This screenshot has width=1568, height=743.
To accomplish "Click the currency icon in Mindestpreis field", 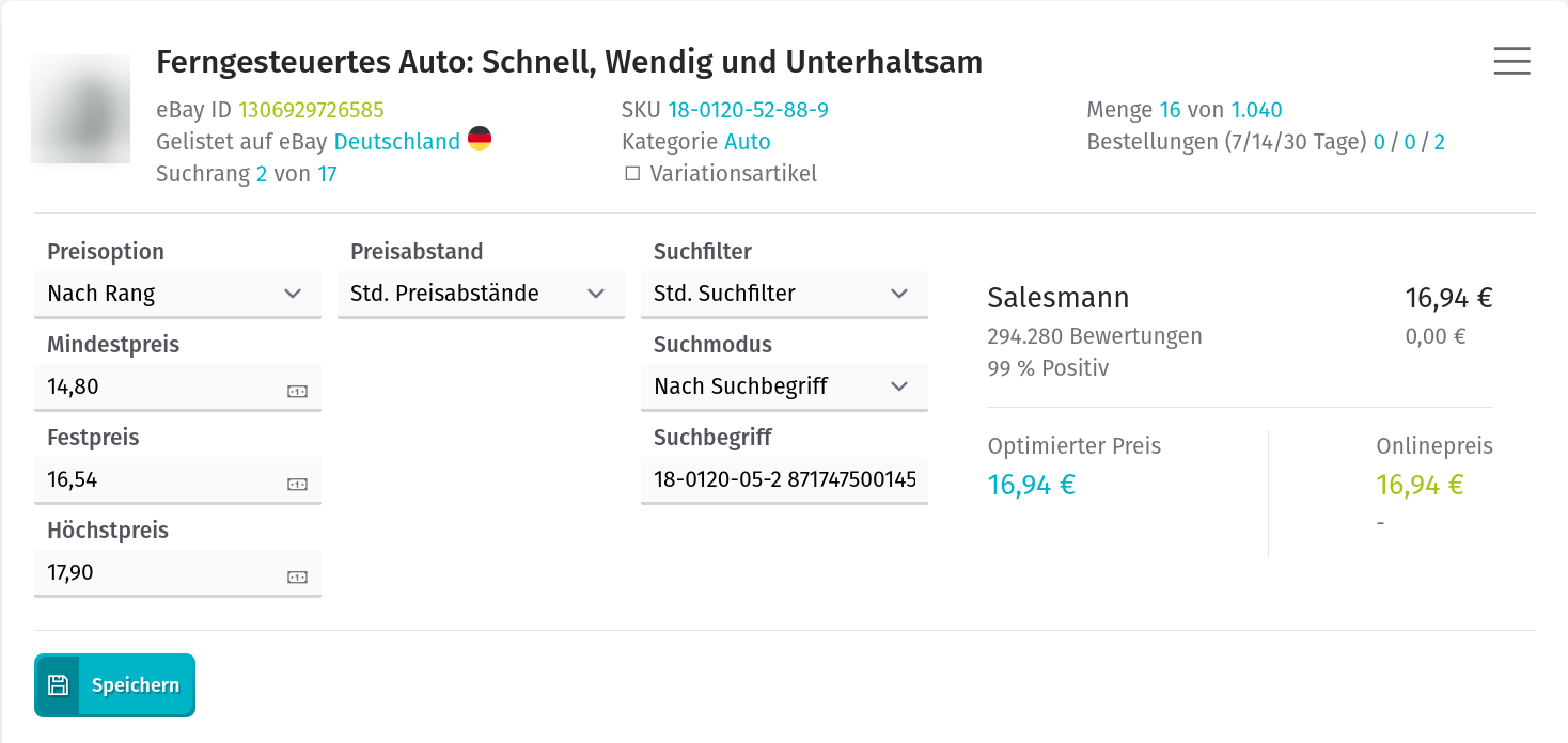I will [x=297, y=391].
